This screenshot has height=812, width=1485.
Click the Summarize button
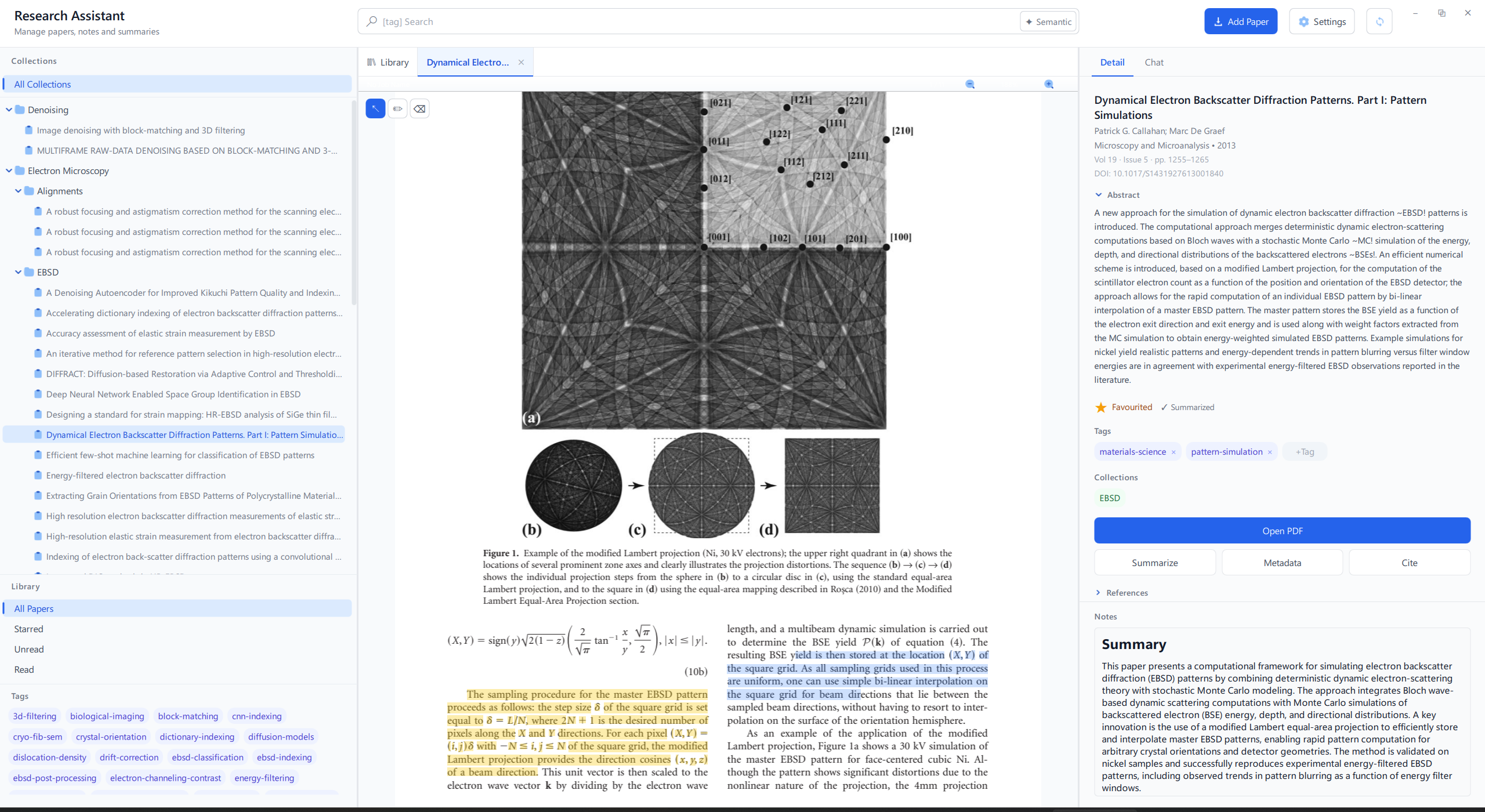click(x=1154, y=563)
